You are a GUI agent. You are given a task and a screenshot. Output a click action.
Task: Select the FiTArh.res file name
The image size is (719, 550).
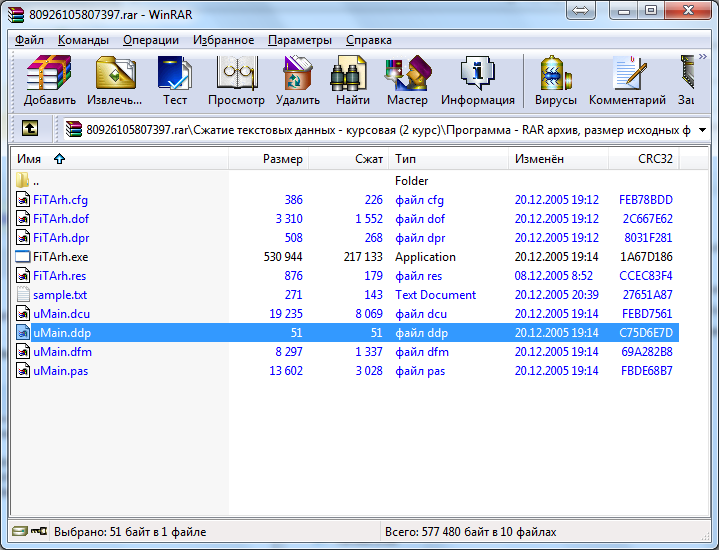[60, 276]
